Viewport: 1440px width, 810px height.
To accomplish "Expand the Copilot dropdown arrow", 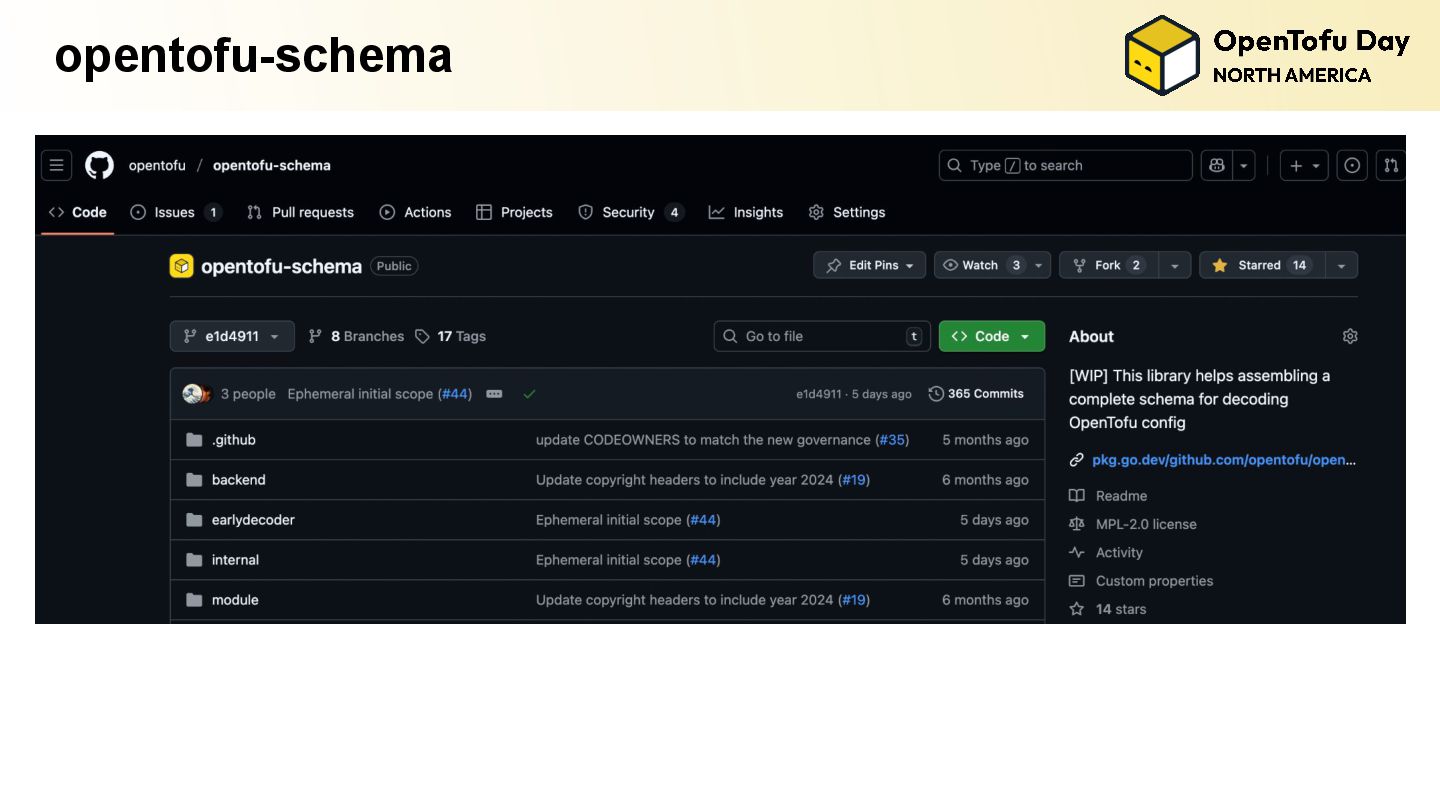I will pyautogui.click(x=1244, y=165).
